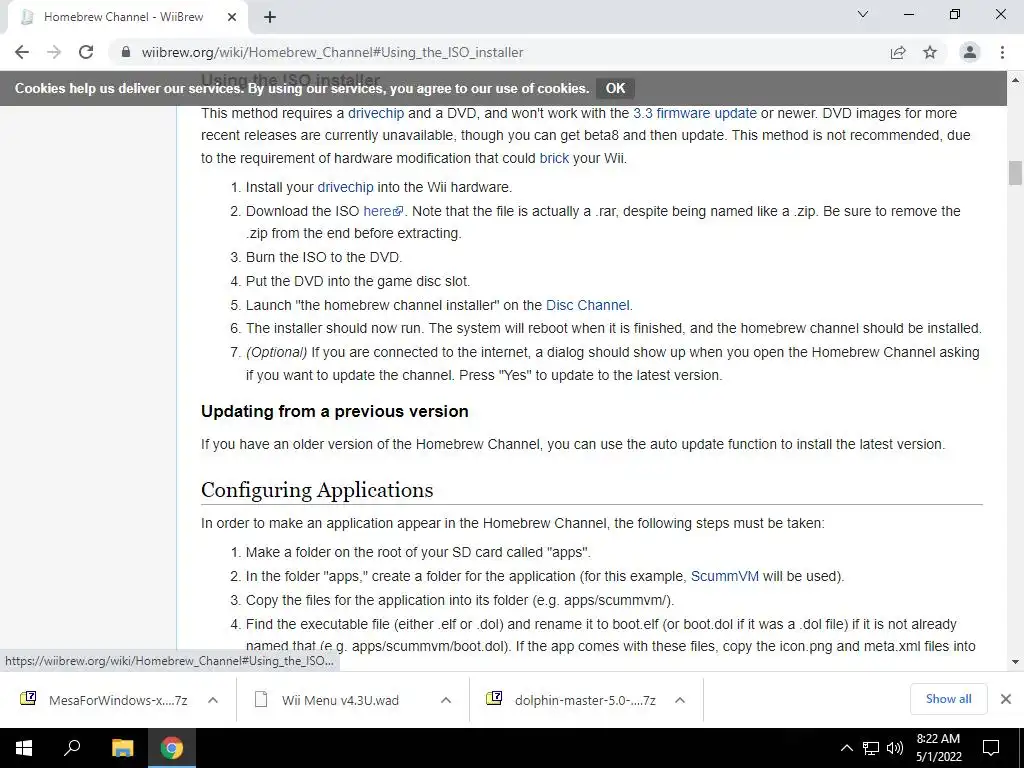Show all downloads
1024x768 pixels.
pos(948,699)
